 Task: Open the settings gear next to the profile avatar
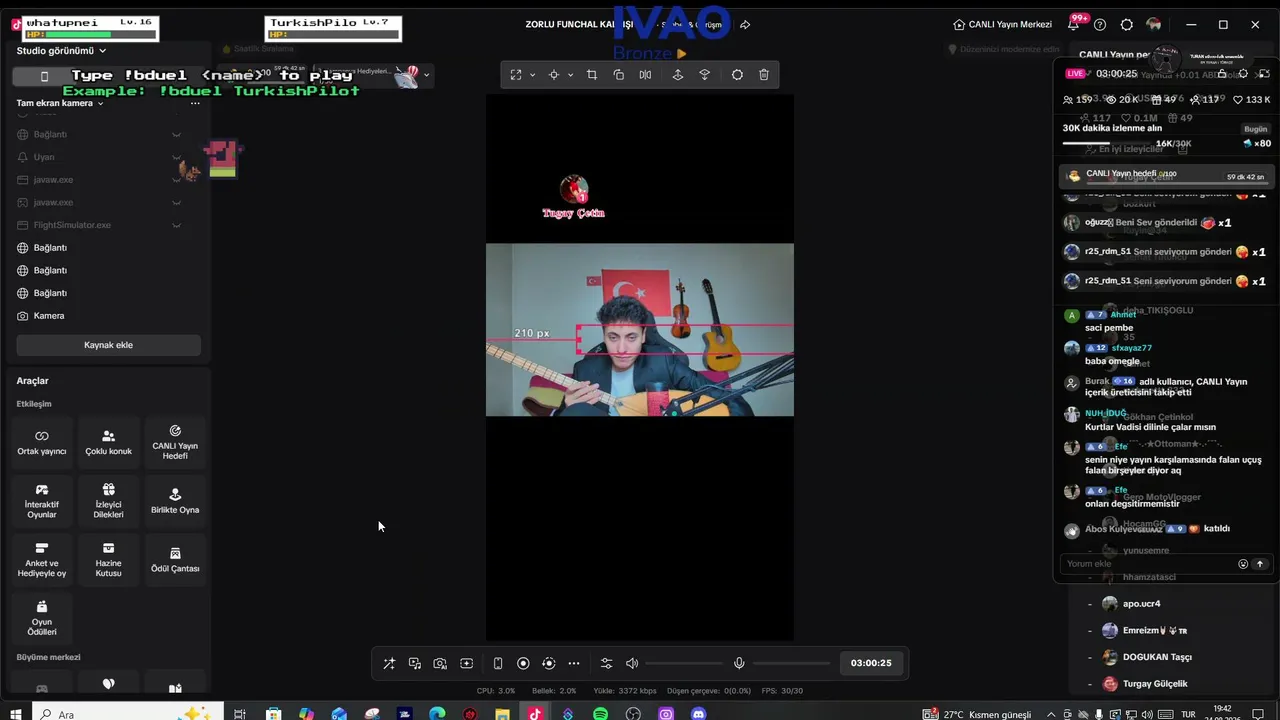click(x=1127, y=24)
